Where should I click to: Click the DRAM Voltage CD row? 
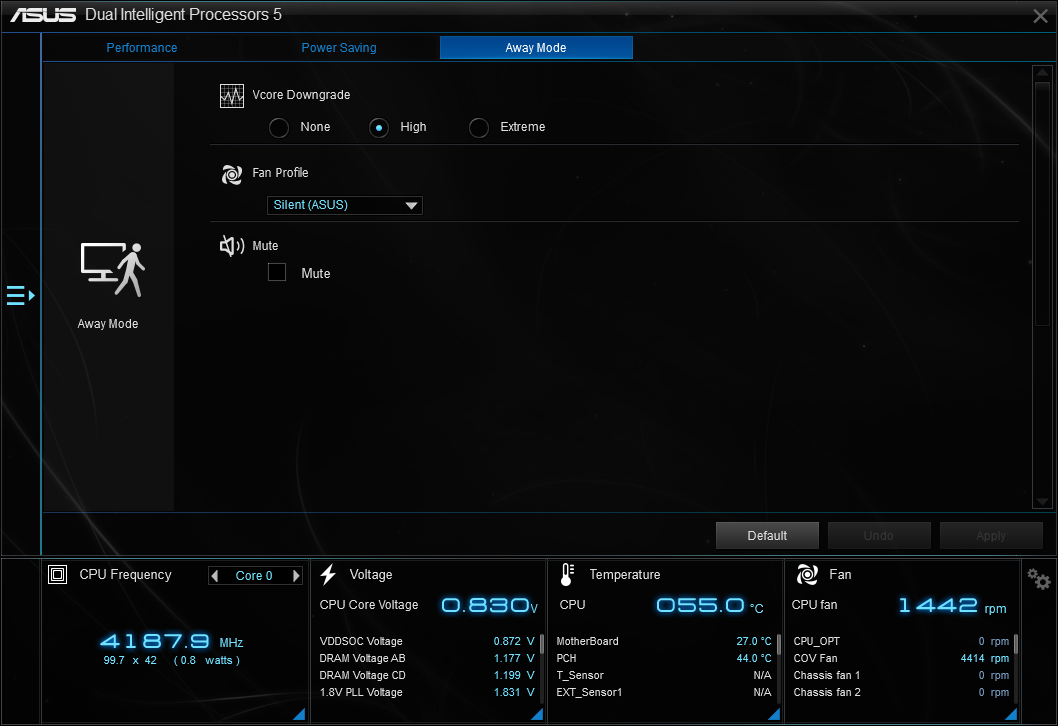pos(427,675)
